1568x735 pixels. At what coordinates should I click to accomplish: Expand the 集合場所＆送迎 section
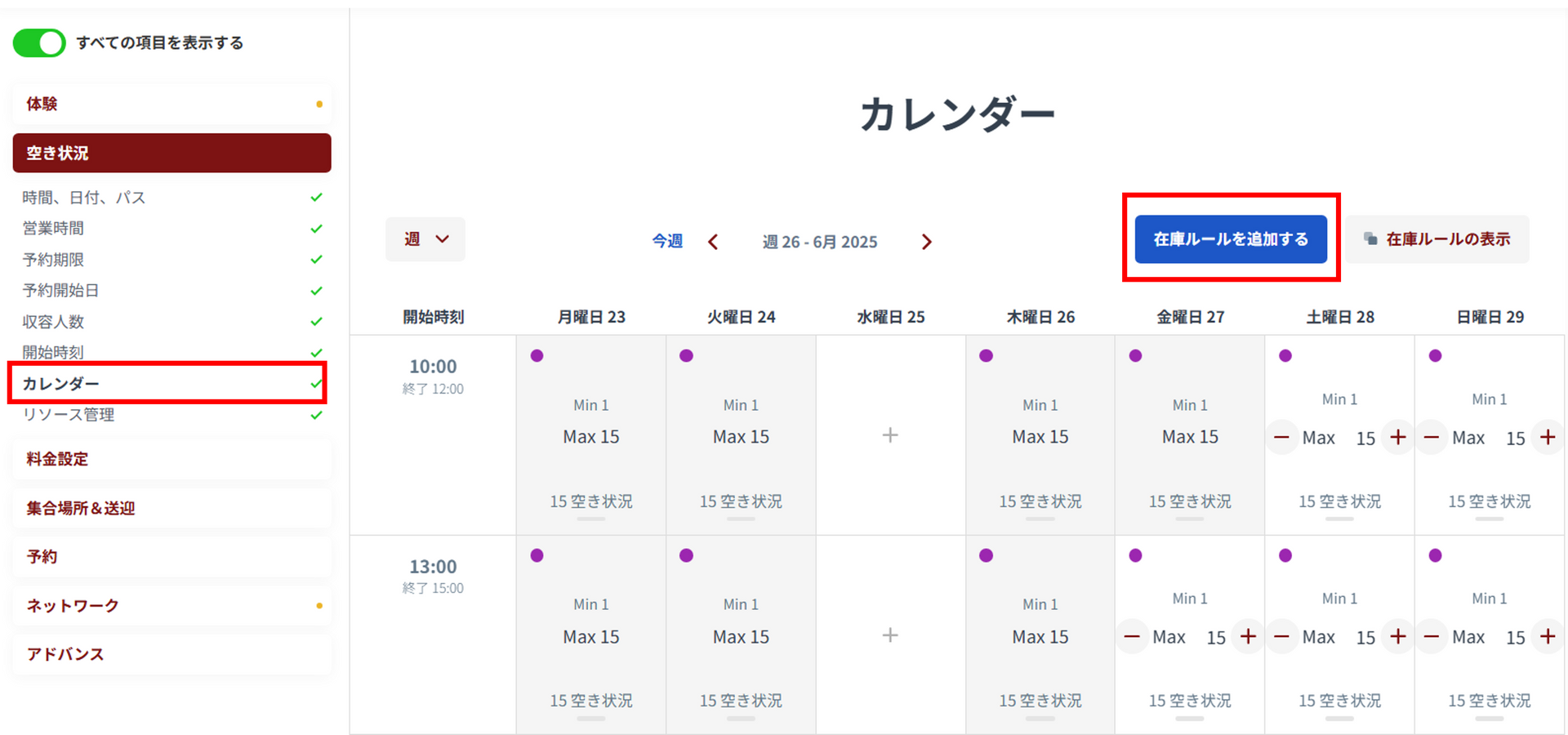click(x=80, y=508)
